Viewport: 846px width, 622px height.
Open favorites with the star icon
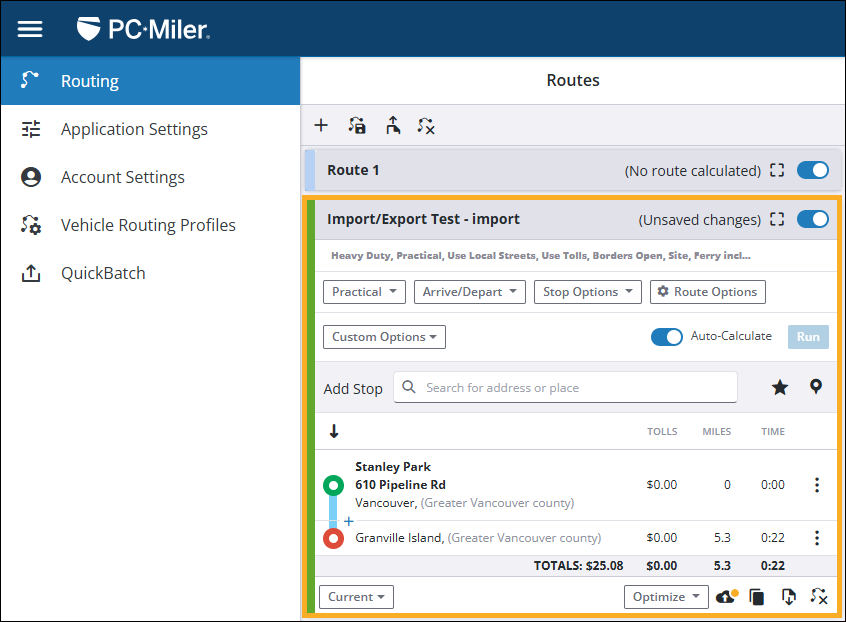(x=780, y=387)
